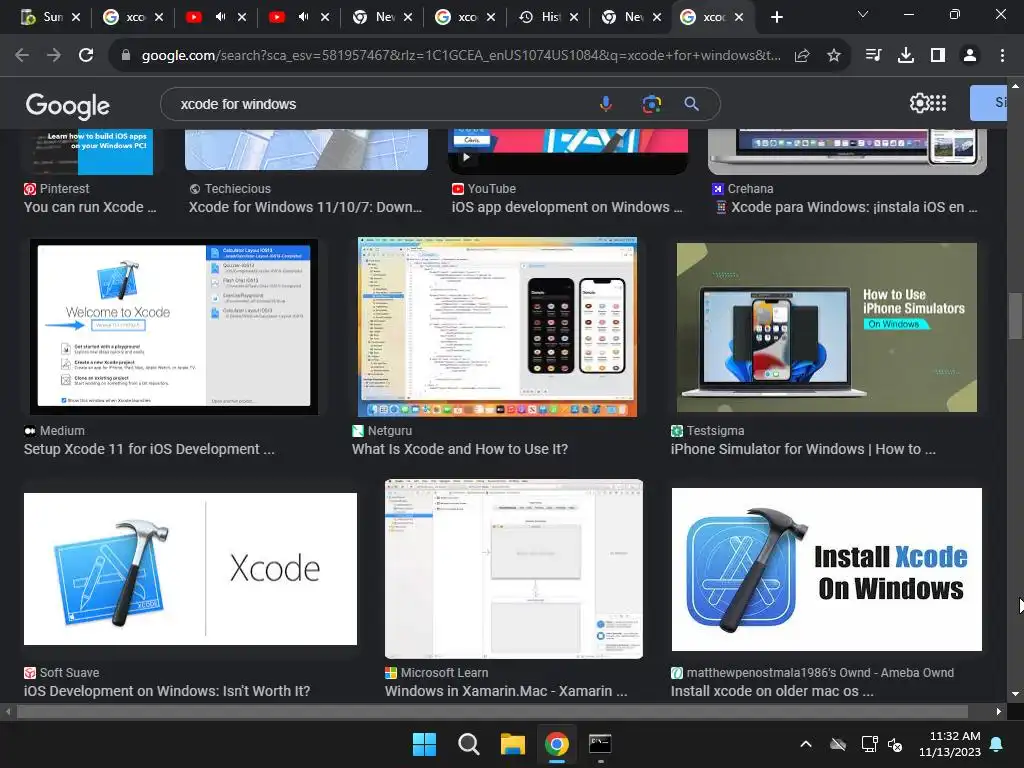The height and width of the screenshot is (768, 1024).
Task: Open the Chrome app on the taskbar
Action: coord(556,744)
